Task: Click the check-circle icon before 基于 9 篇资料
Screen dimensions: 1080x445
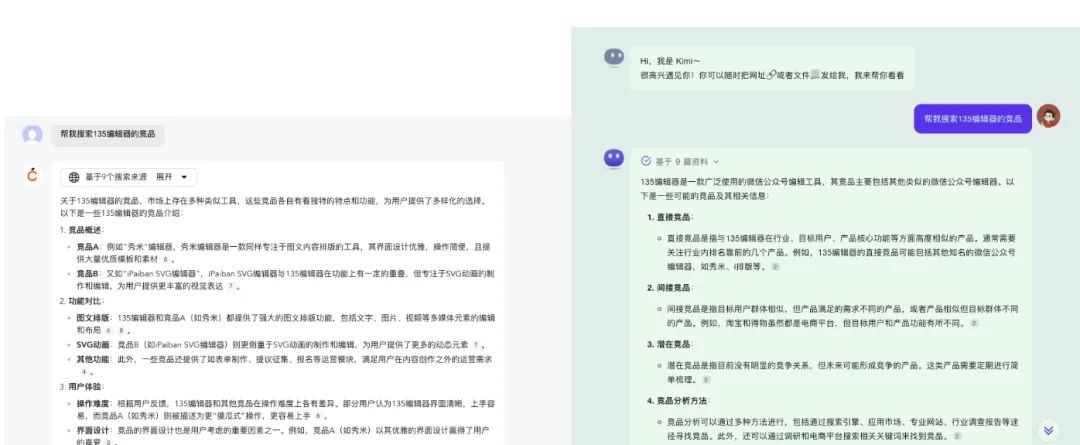Action: click(x=646, y=161)
